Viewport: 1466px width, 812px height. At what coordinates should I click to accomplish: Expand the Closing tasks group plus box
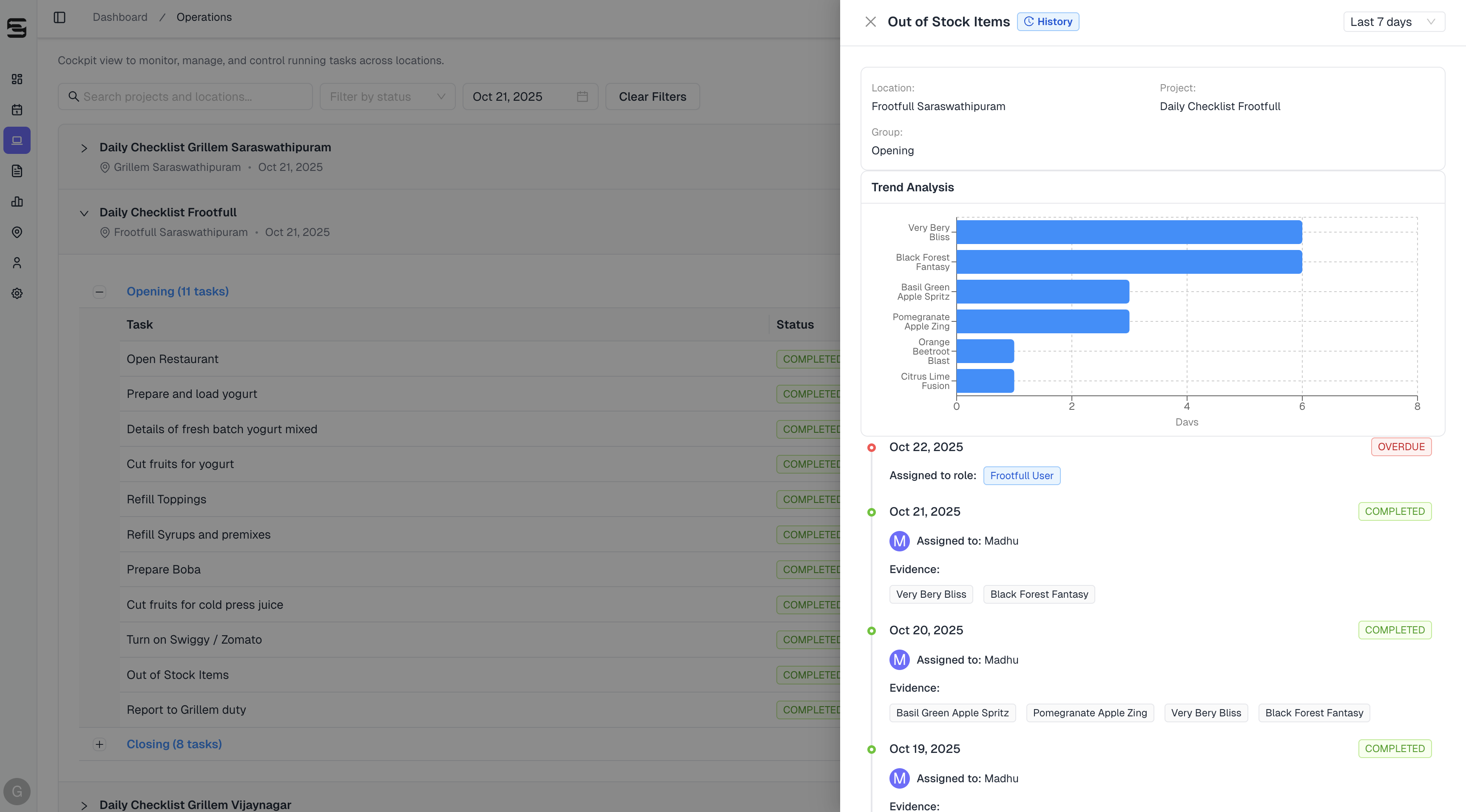click(99, 744)
